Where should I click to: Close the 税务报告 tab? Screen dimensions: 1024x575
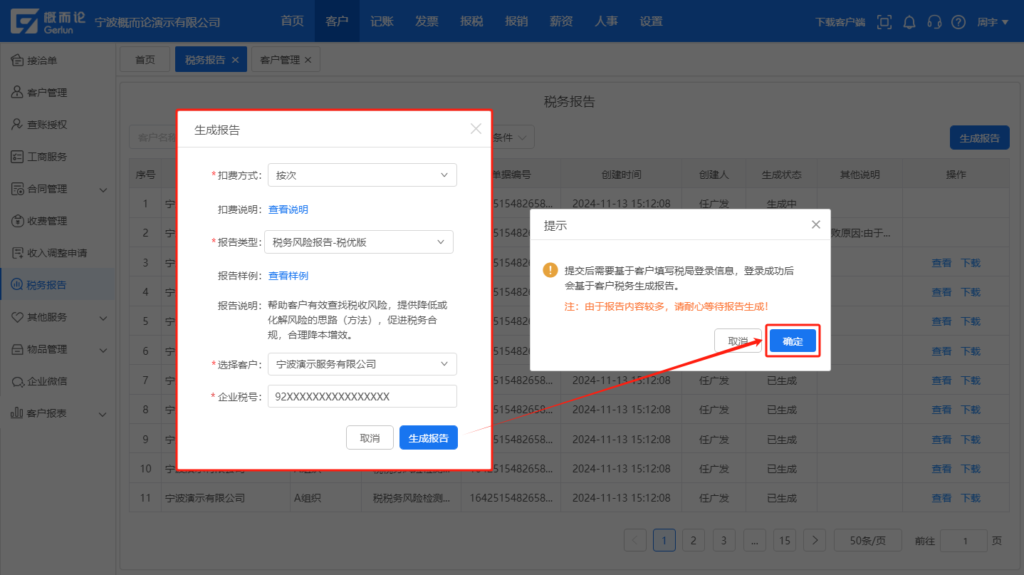click(235, 60)
